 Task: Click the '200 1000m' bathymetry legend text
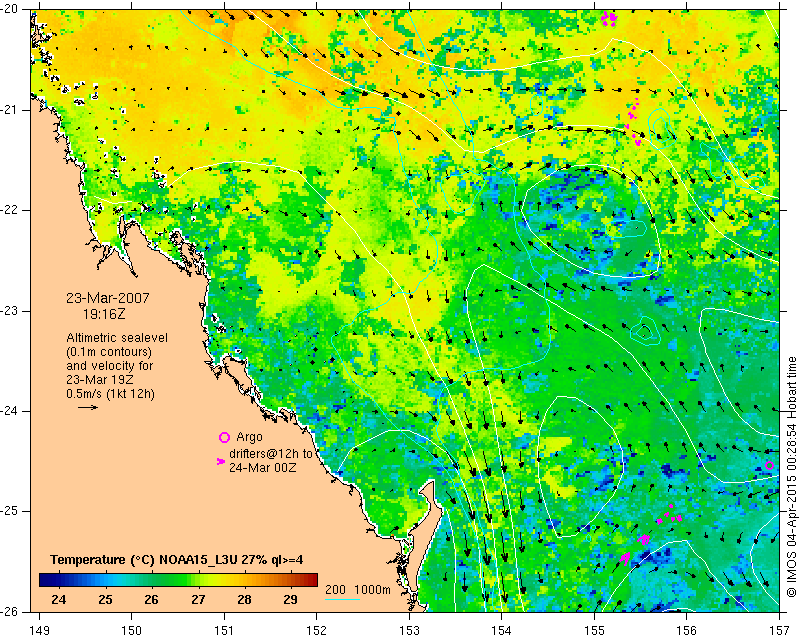[x=358, y=590]
